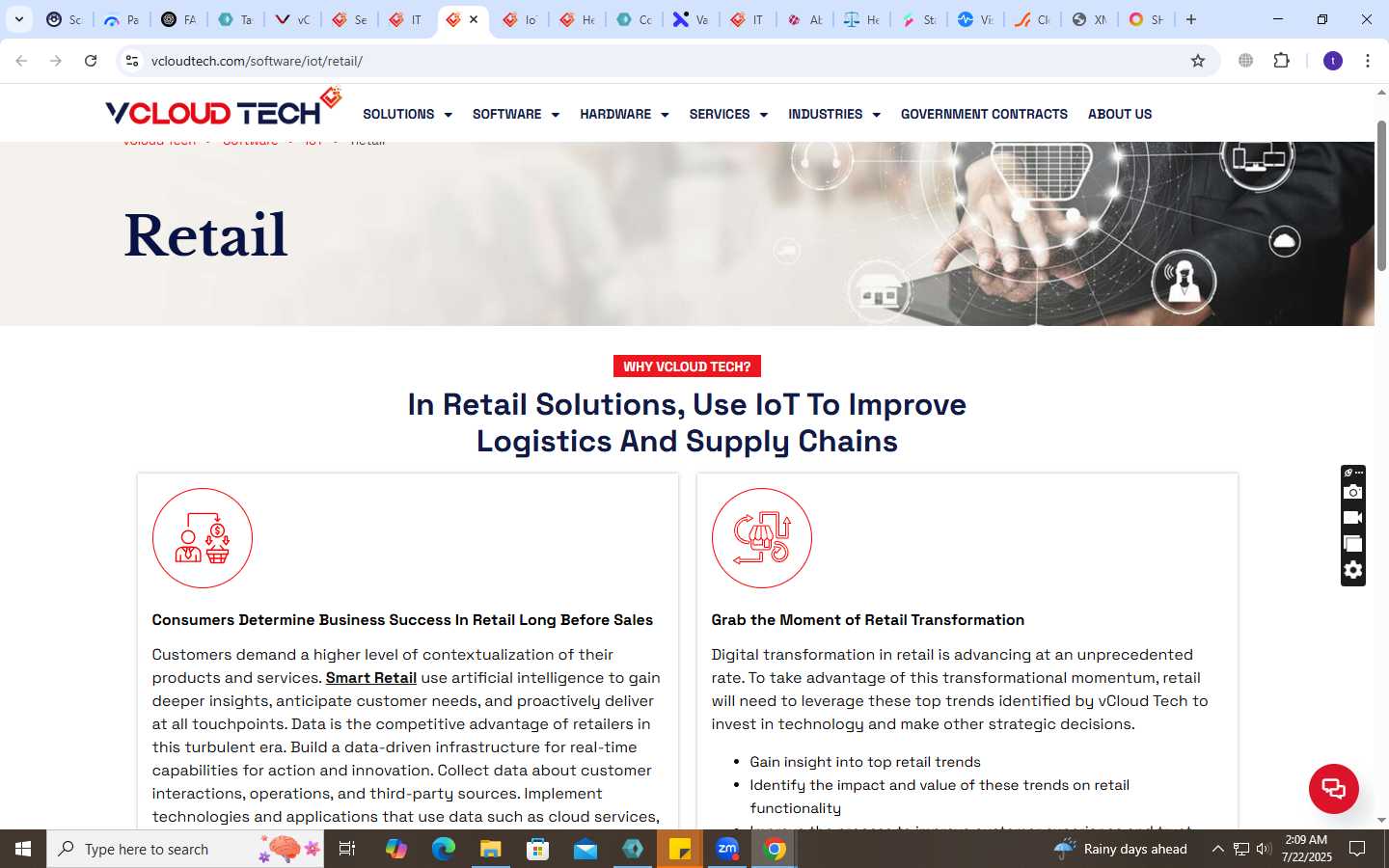View site information icon in address bar
Screen dimensions: 1389x868
pyautogui.click(x=132, y=61)
